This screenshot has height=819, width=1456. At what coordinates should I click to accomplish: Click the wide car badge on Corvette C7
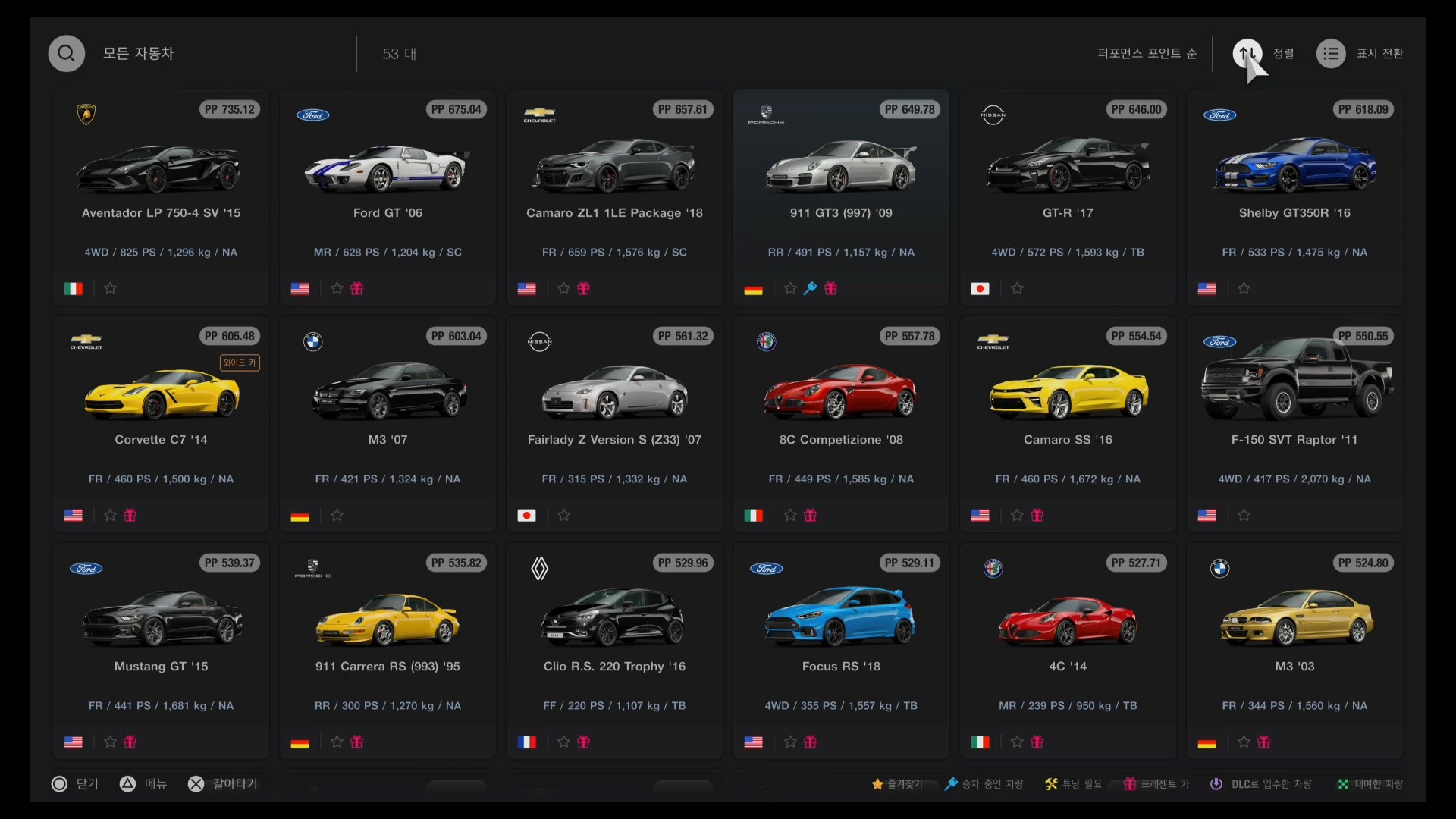click(240, 362)
